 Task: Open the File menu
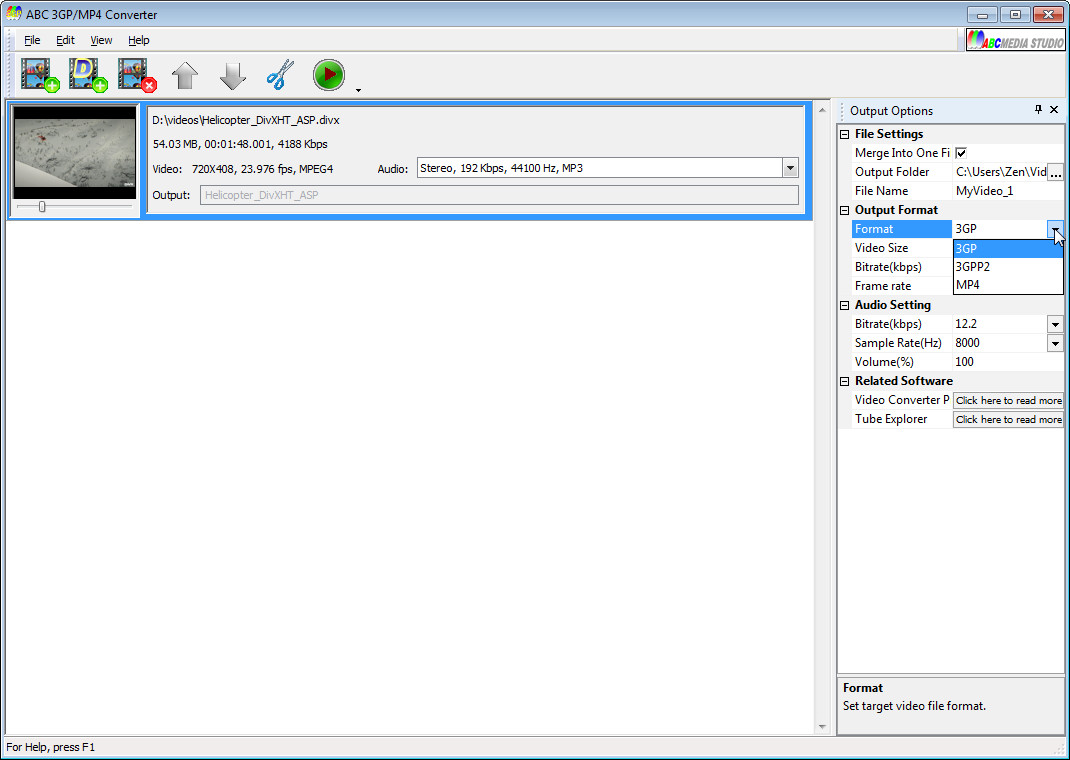point(32,40)
